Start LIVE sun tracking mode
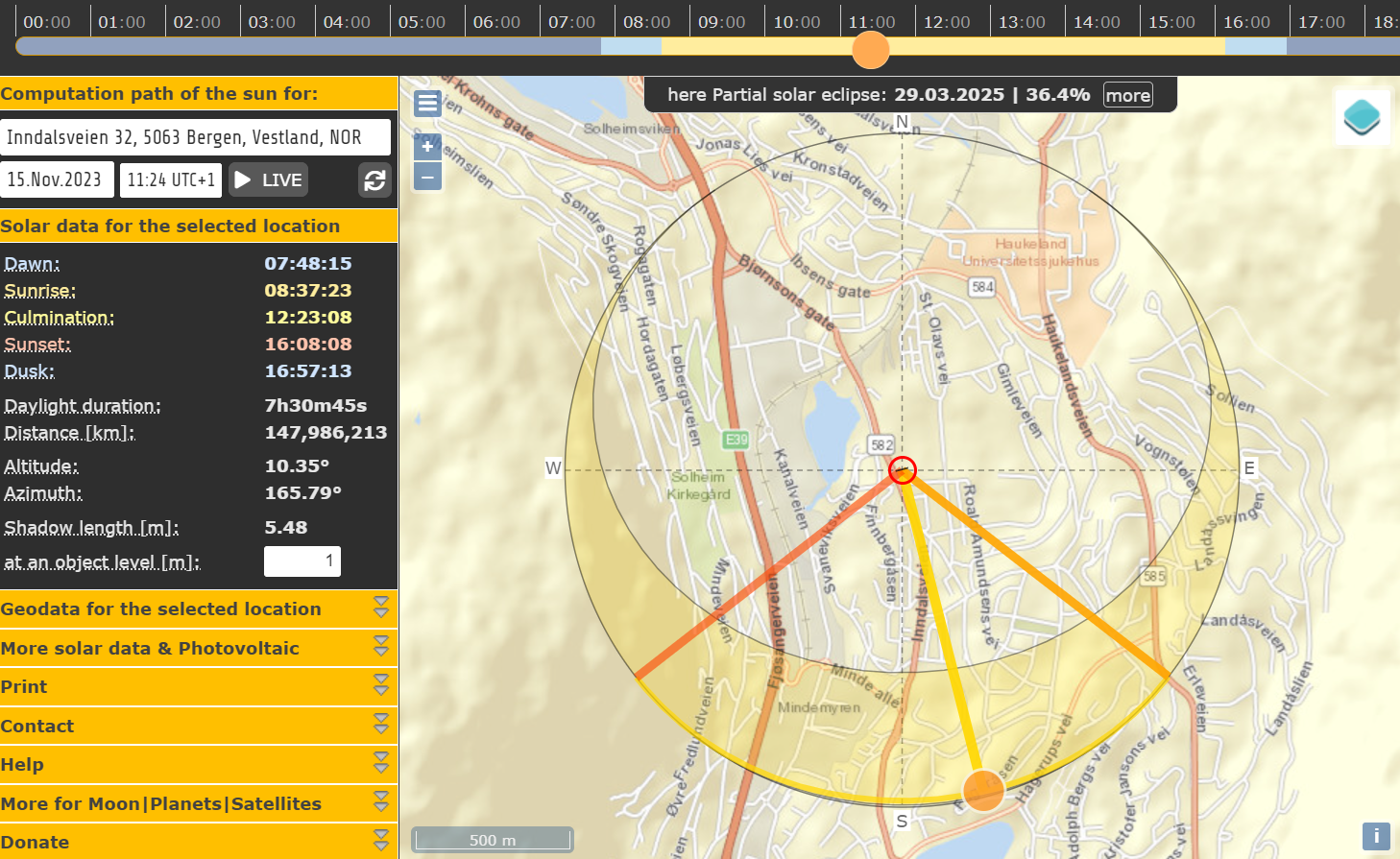1400x859 pixels. pyautogui.click(x=269, y=179)
